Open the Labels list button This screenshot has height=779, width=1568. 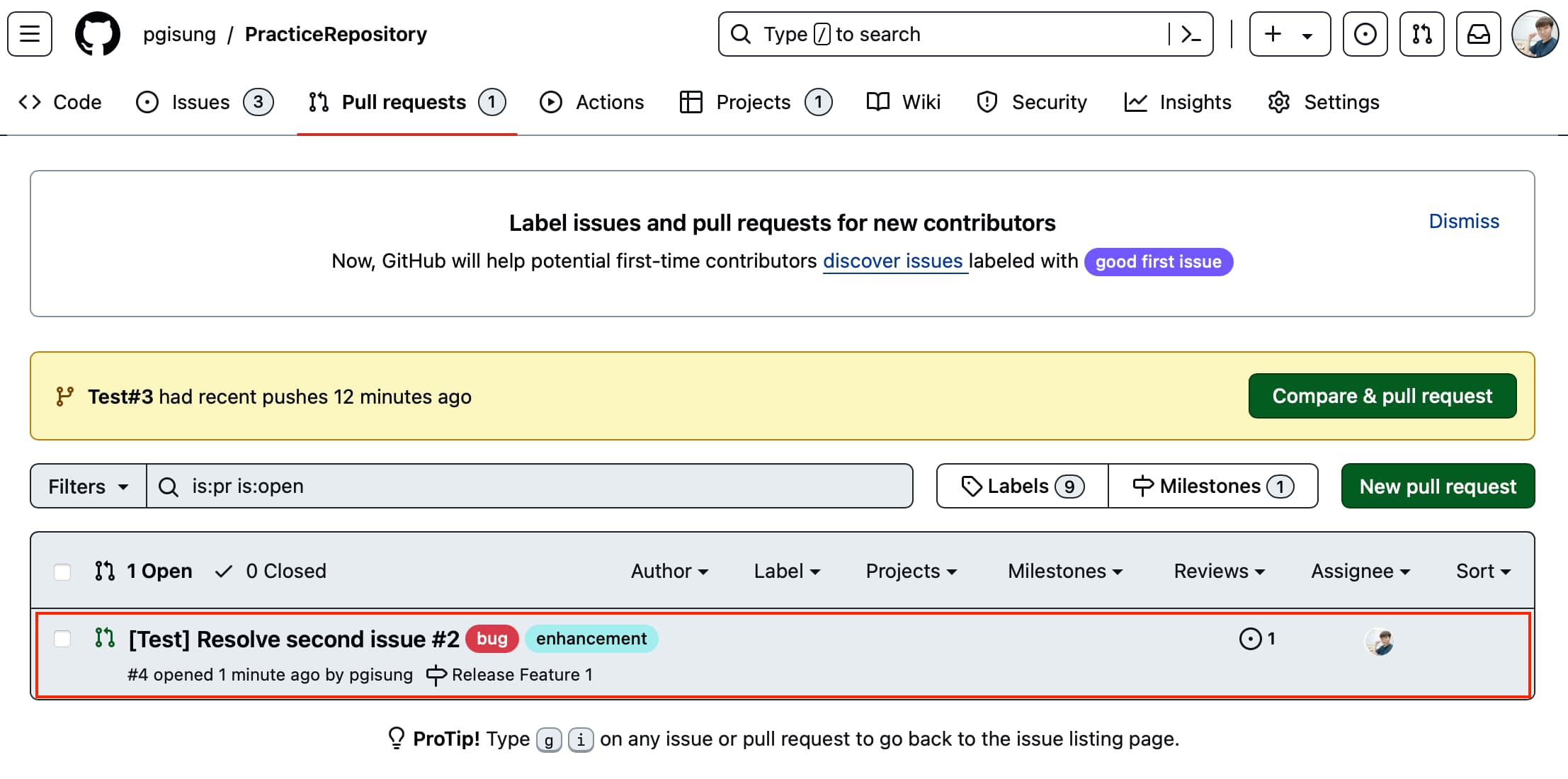(1023, 486)
